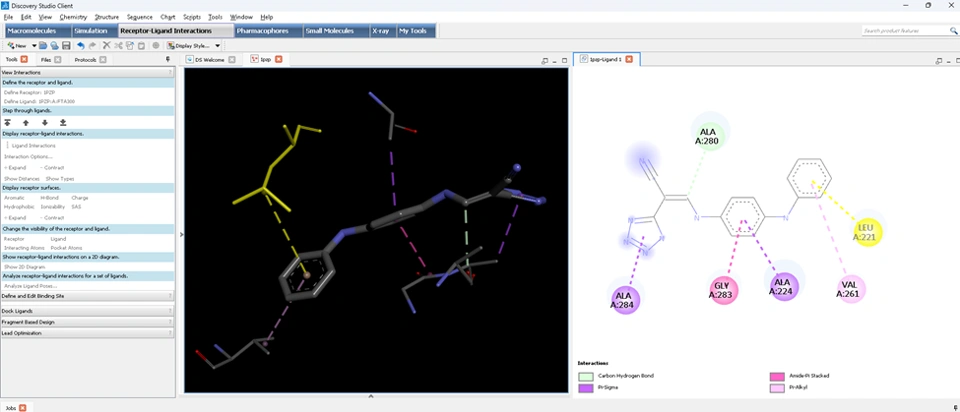
Task: Jump to last ligand step icon
Action: tap(63, 122)
